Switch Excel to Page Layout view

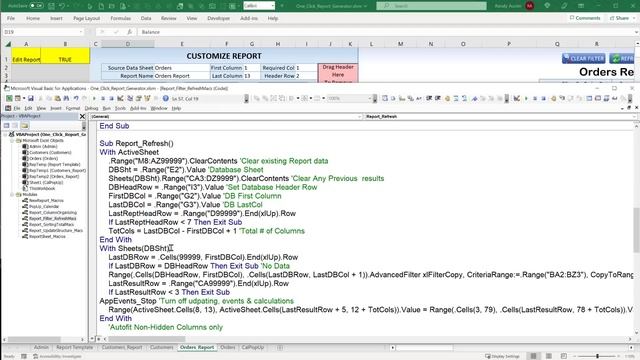pyautogui.click(x=549, y=356)
